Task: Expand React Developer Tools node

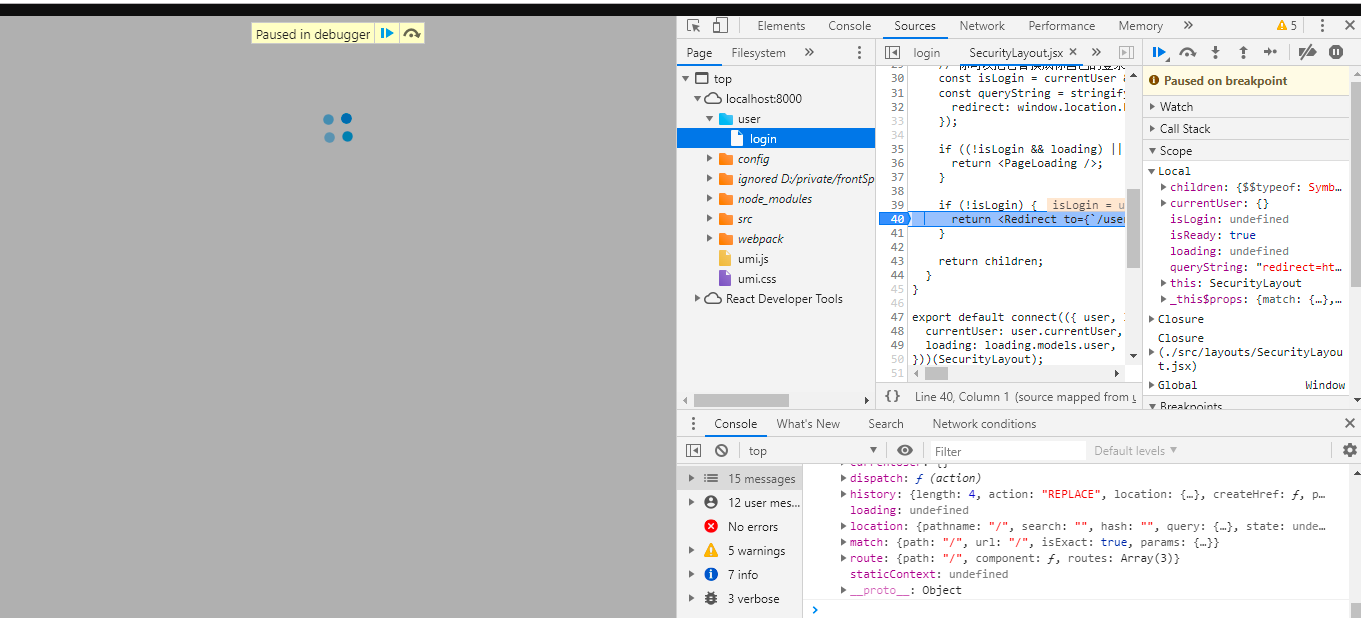Action: coord(698,299)
